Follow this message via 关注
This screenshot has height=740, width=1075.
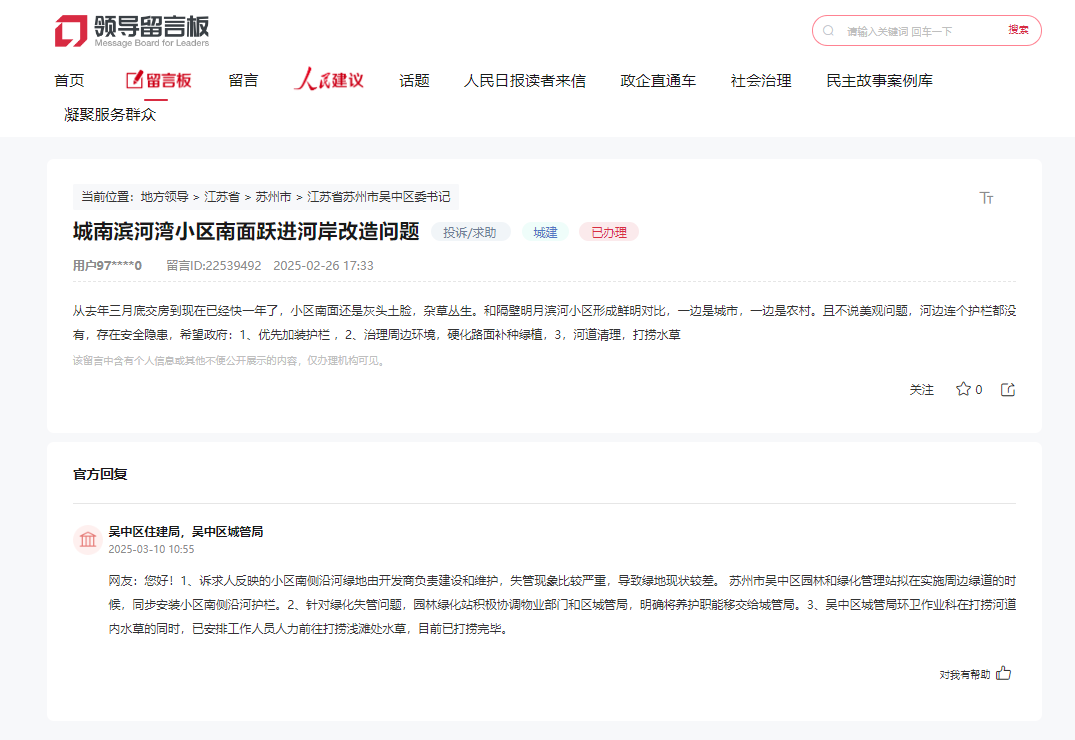click(922, 390)
